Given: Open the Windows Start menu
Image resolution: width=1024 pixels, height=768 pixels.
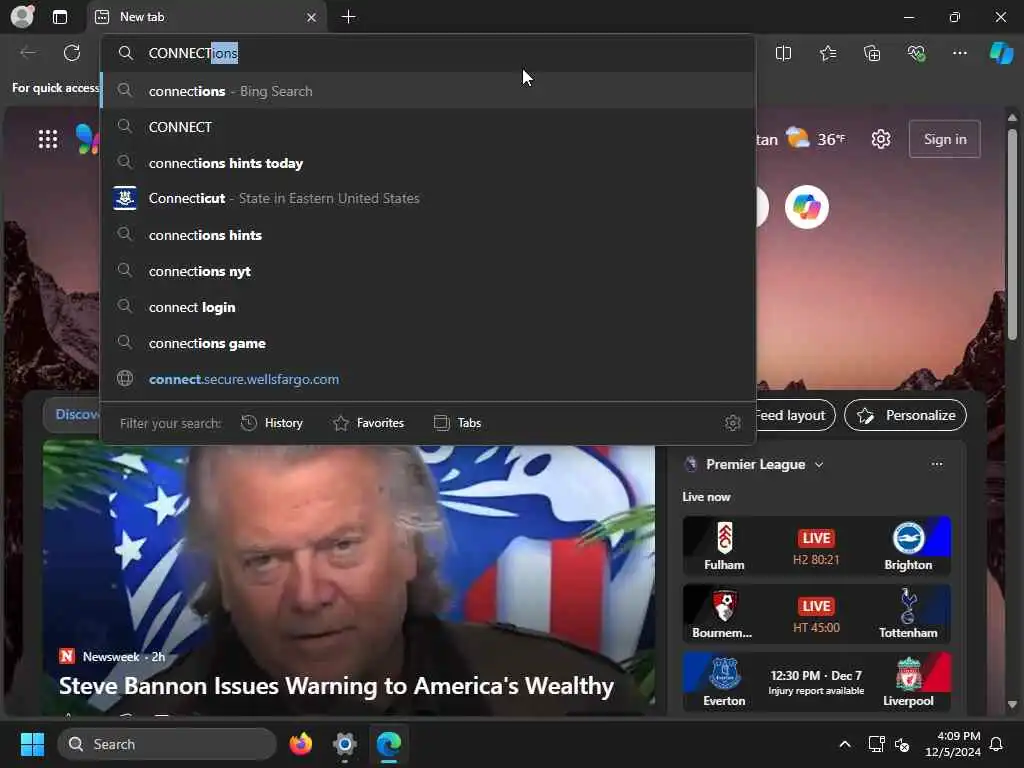Looking at the screenshot, I should pos(32,744).
